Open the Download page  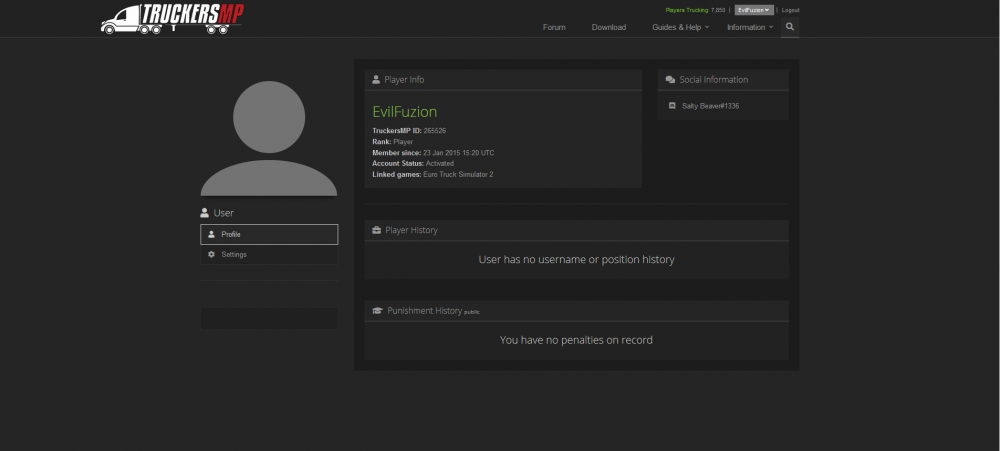(x=608, y=27)
